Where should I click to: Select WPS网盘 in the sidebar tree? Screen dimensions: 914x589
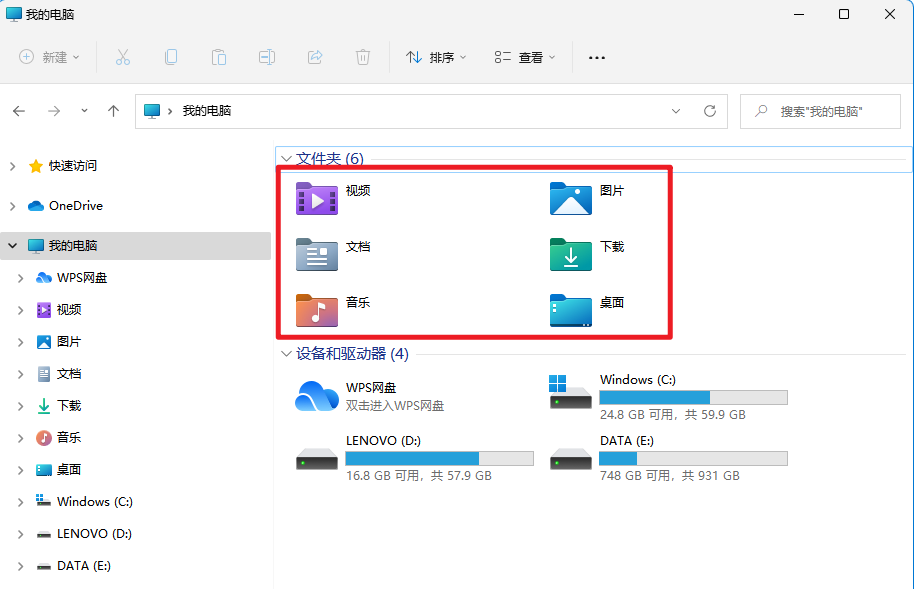pos(82,278)
